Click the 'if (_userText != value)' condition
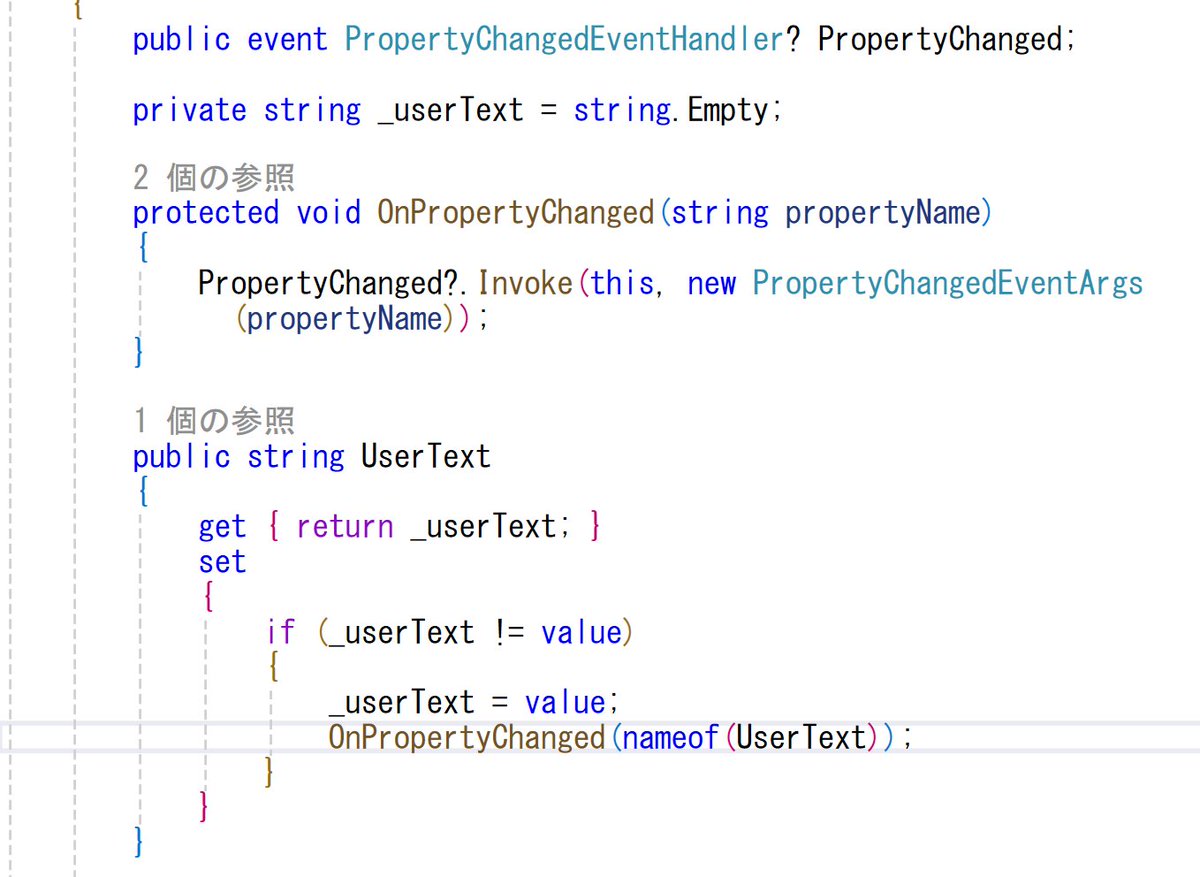The image size is (1200, 877). click(x=450, y=633)
